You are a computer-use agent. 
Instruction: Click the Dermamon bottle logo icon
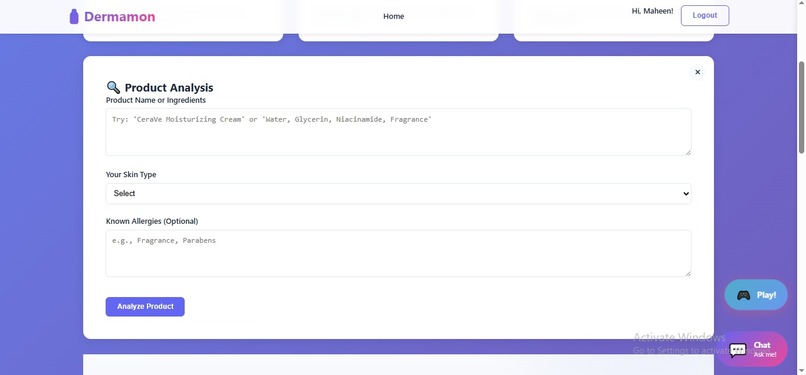pos(74,16)
